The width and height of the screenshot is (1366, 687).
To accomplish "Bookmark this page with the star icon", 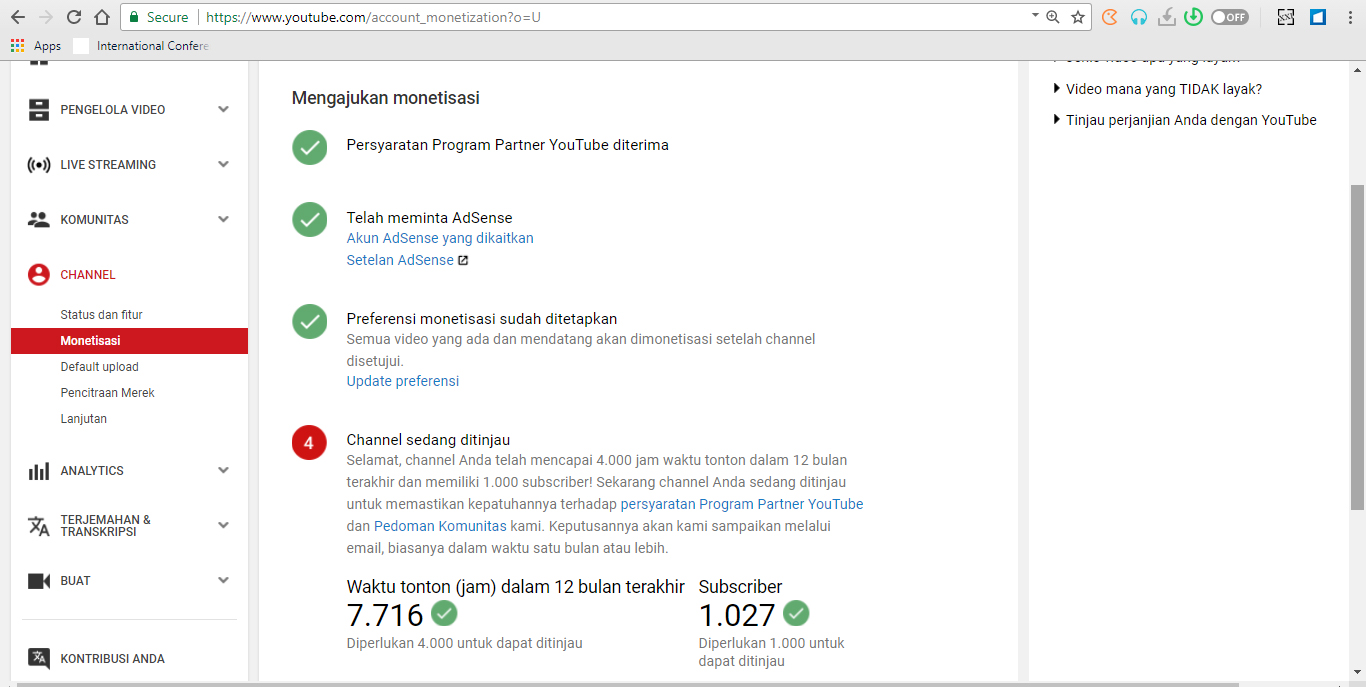I will point(1078,17).
